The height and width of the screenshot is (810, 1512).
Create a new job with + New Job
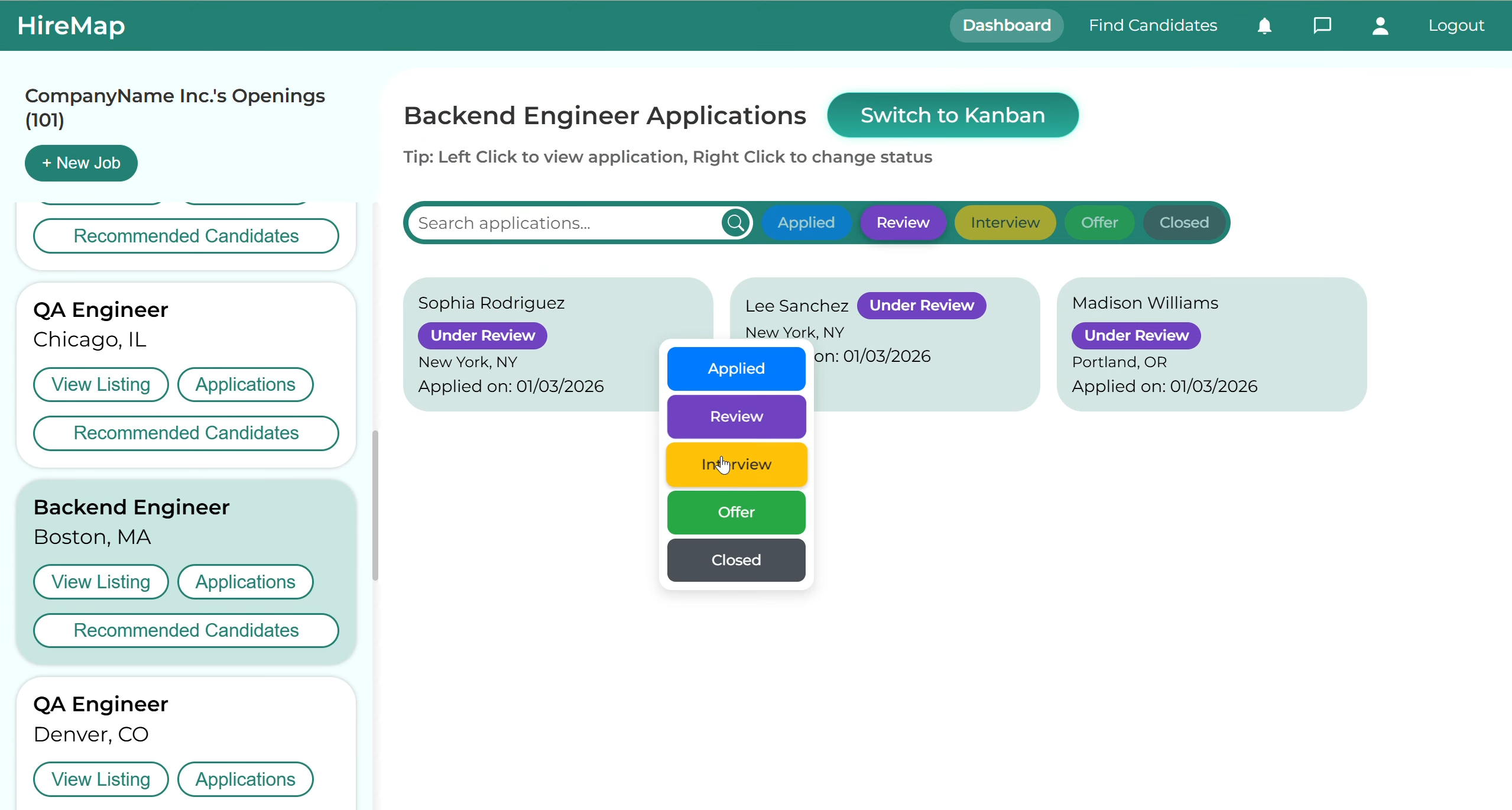(x=81, y=163)
